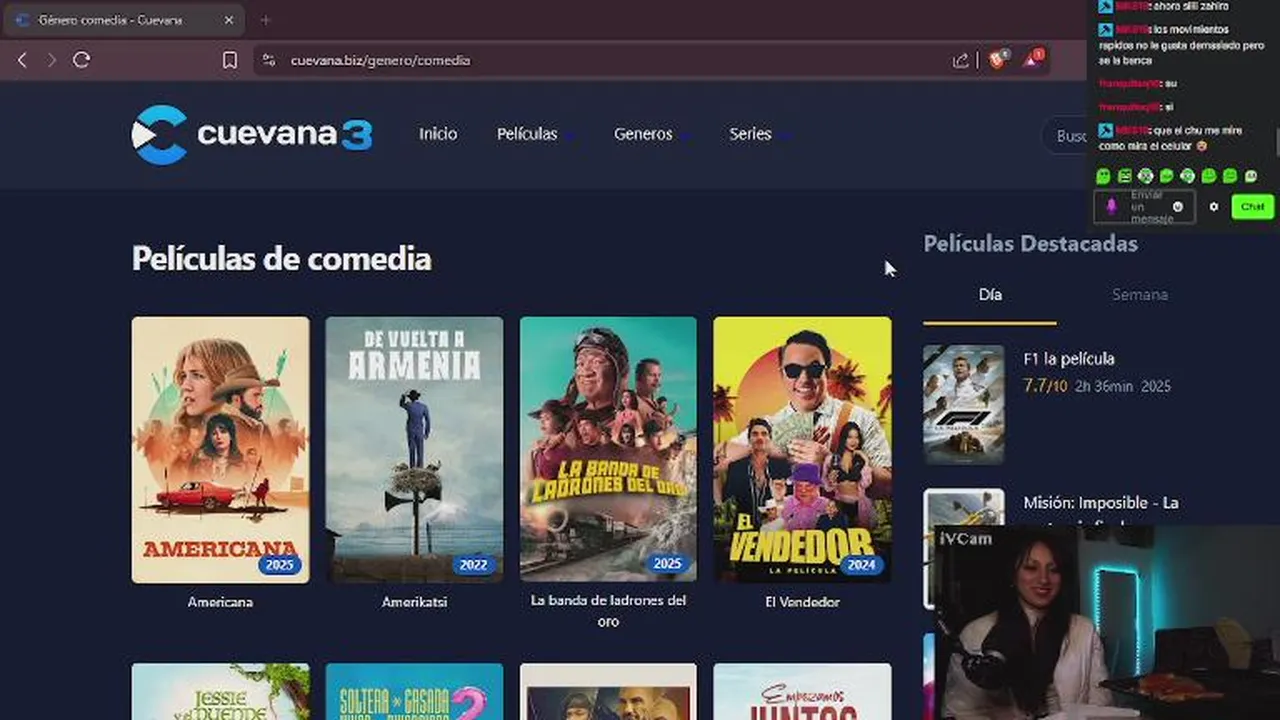Click the Misión: Imposible title link
Image resolution: width=1280 pixels, height=720 pixels.
(1101, 503)
